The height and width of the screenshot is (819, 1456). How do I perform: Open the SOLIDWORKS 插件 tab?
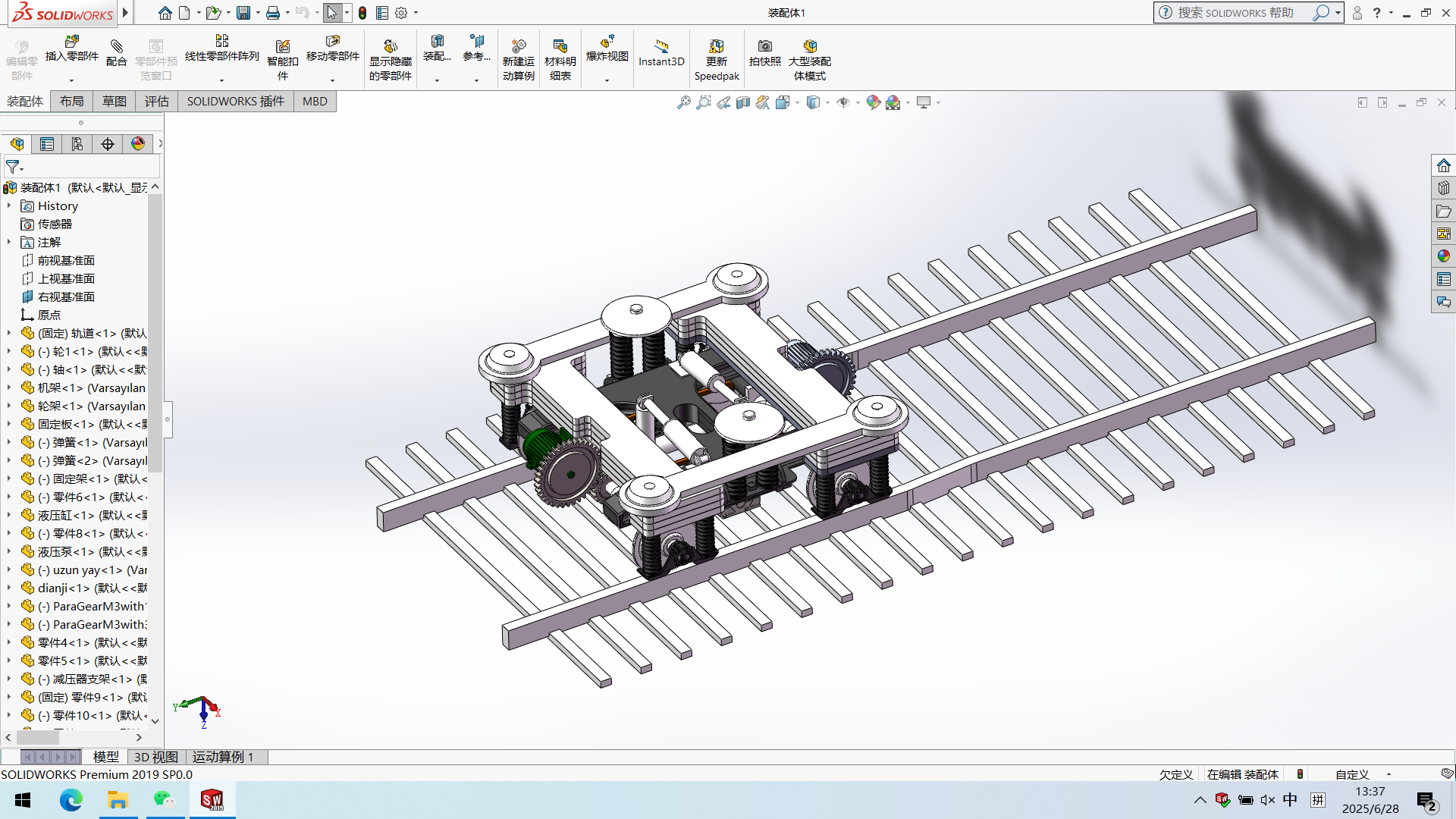tap(236, 102)
